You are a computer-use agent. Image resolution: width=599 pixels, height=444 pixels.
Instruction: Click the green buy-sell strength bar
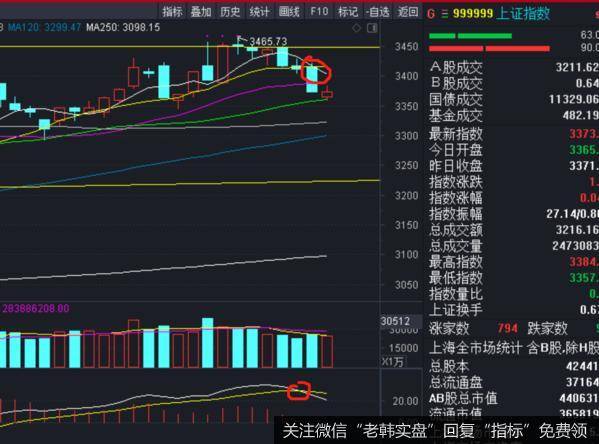point(470,36)
